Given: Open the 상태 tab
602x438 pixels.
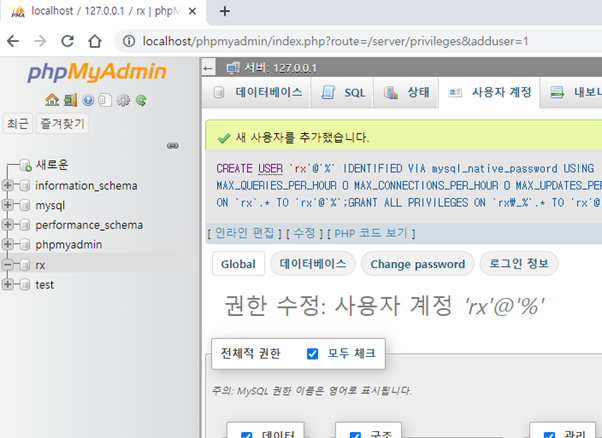Looking at the screenshot, I should point(406,93).
